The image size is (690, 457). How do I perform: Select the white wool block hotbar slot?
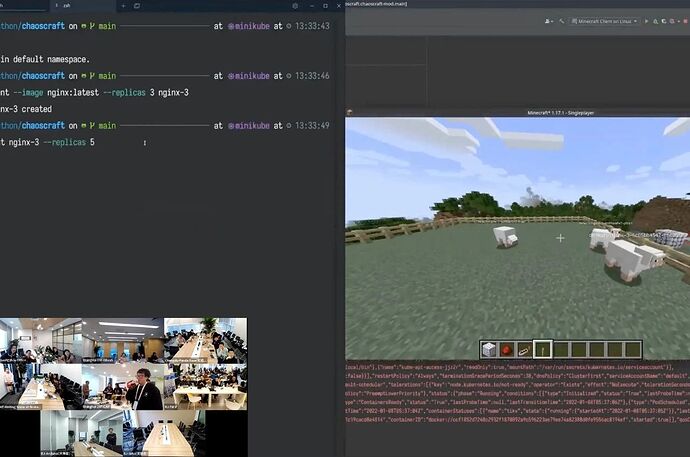point(490,349)
